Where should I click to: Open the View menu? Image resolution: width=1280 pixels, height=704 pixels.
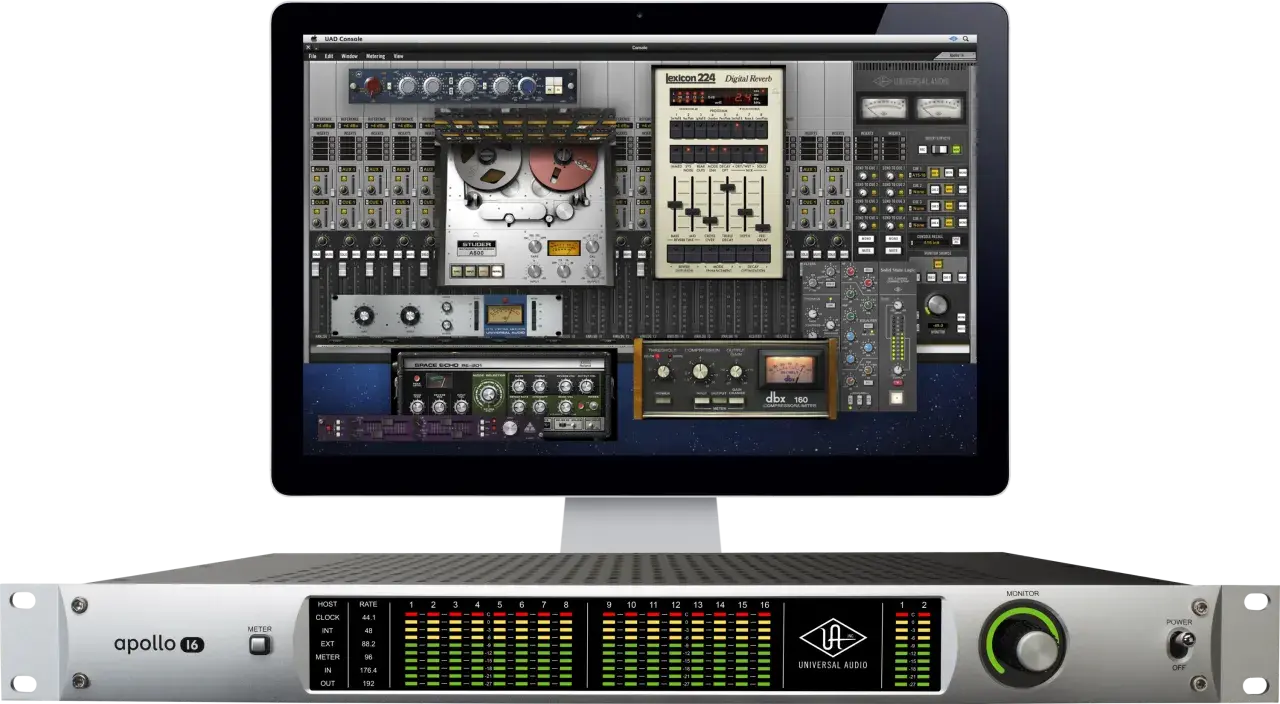point(399,56)
